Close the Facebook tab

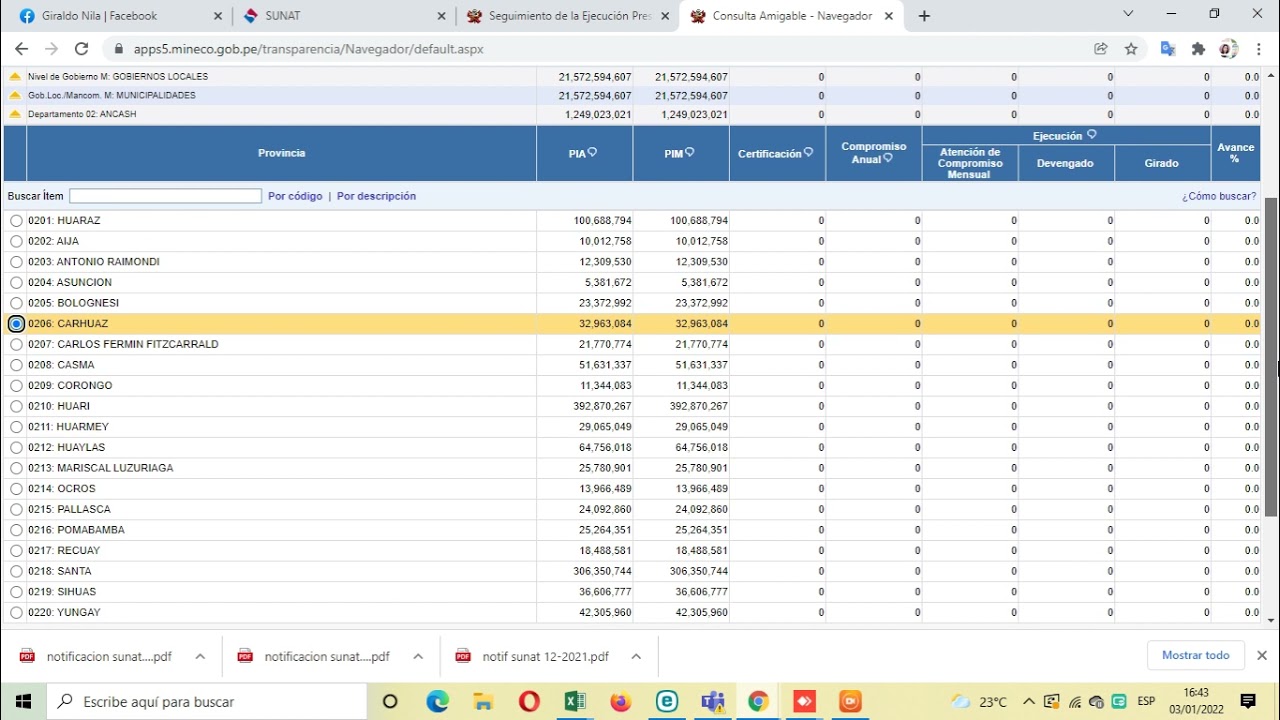click(218, 16)
